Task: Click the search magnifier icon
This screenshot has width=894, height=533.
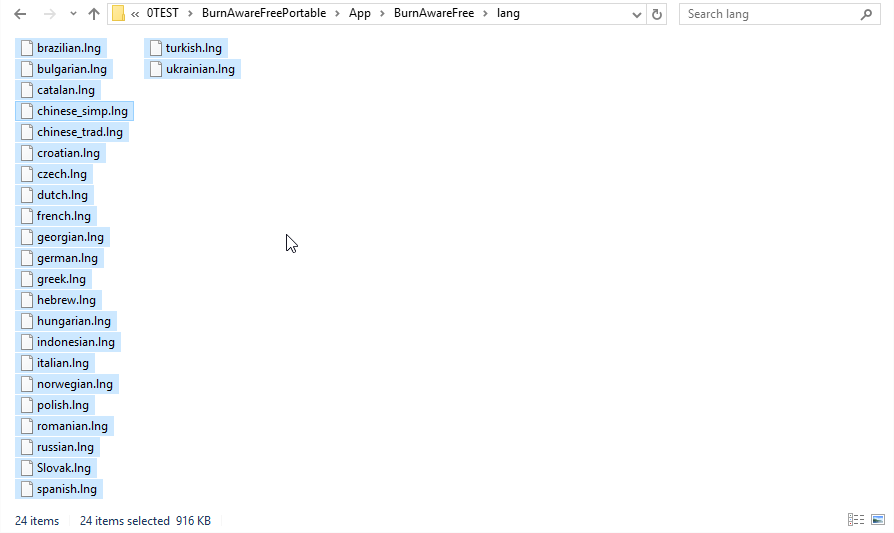Action: point(866,14)
